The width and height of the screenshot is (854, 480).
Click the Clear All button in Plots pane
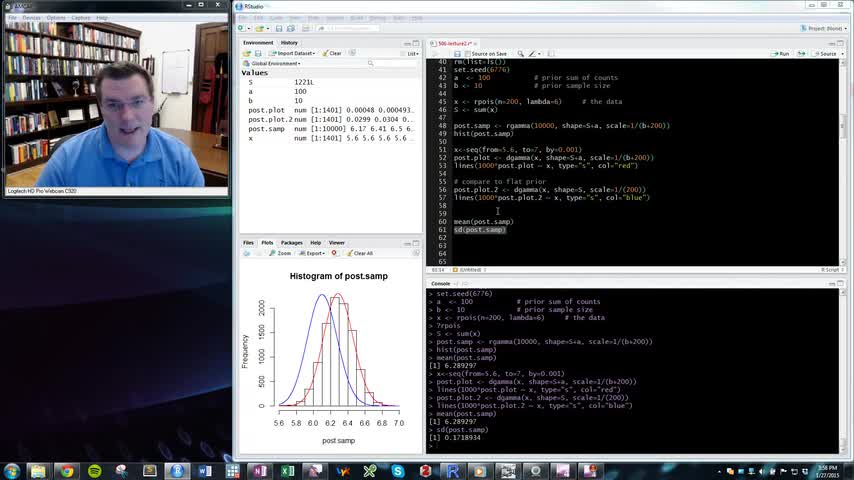pos(360,253)
